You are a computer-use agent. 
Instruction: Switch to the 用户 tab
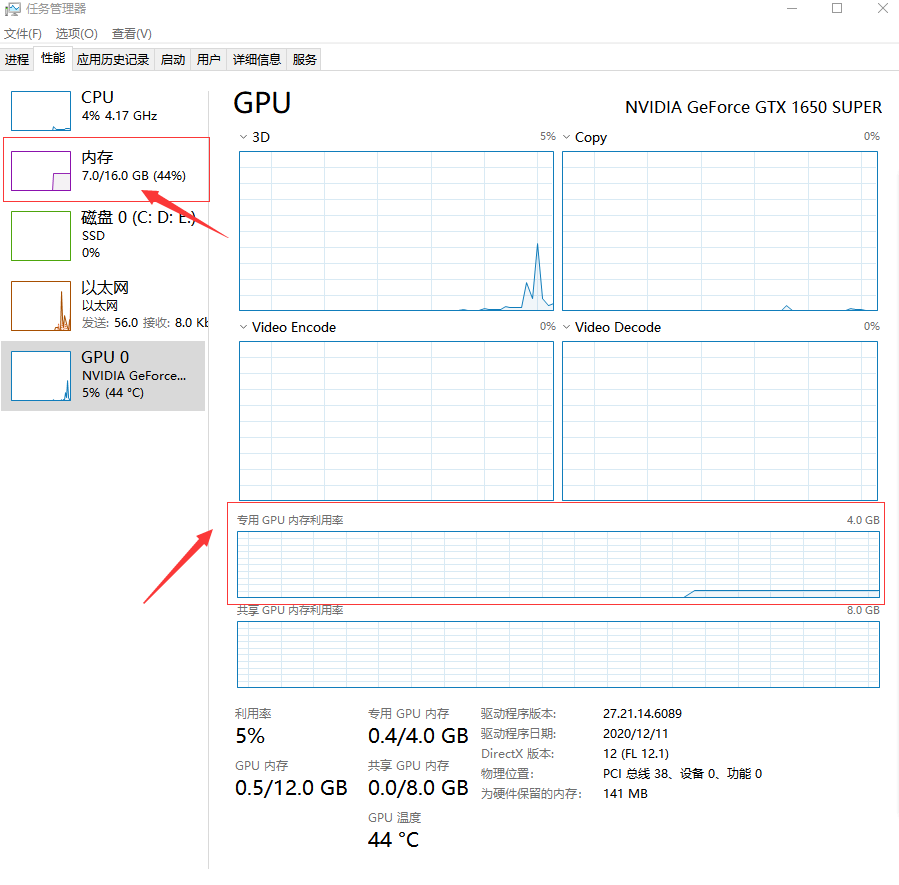pos(209,60)
